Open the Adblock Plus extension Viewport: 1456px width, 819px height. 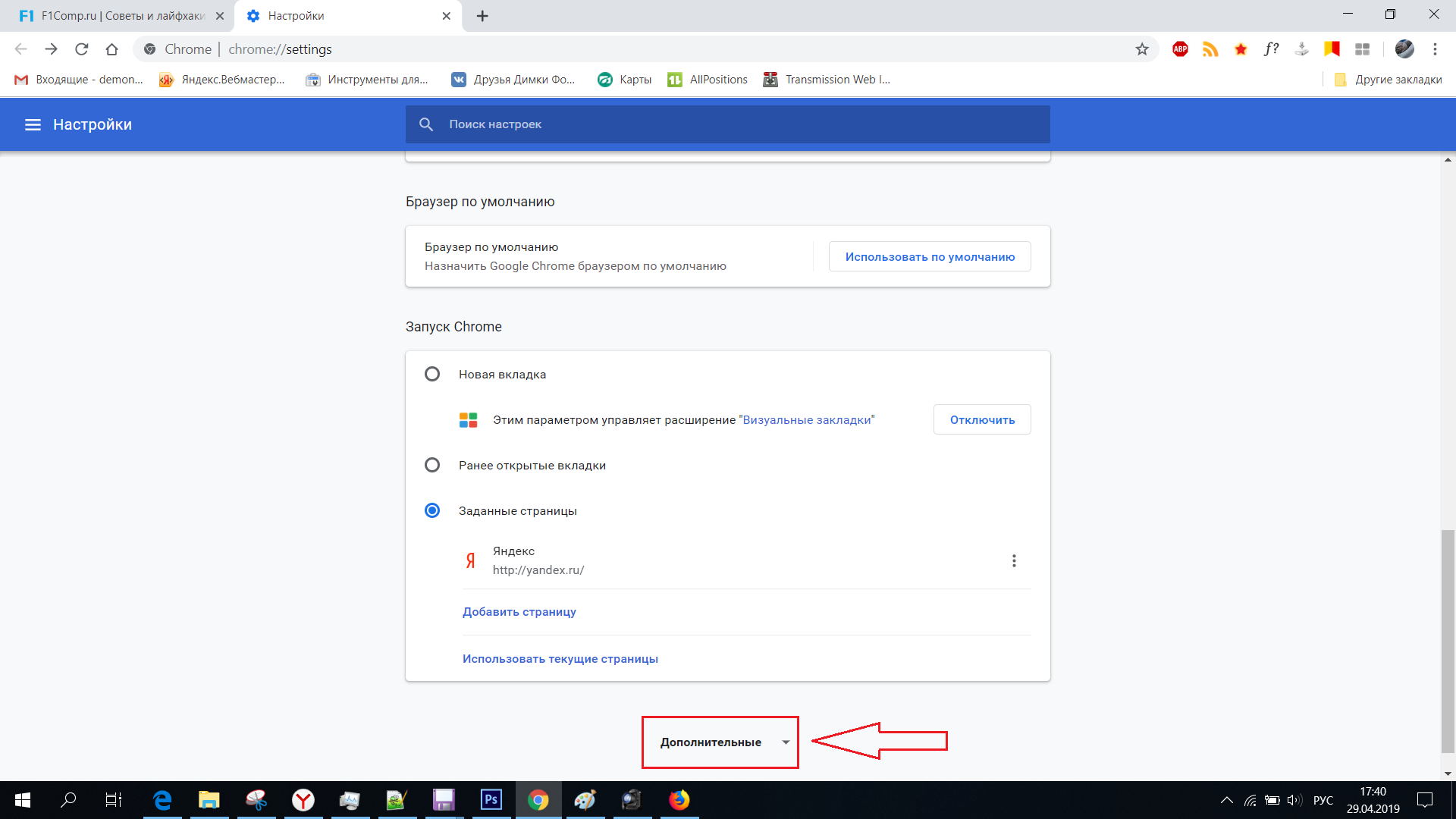tap(1180, 49)
